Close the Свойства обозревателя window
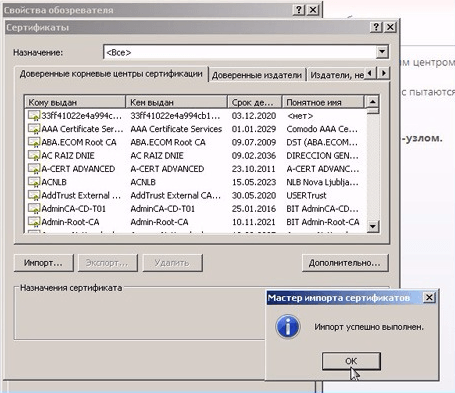This screenshot has height=393, width=455. point(313,10)
